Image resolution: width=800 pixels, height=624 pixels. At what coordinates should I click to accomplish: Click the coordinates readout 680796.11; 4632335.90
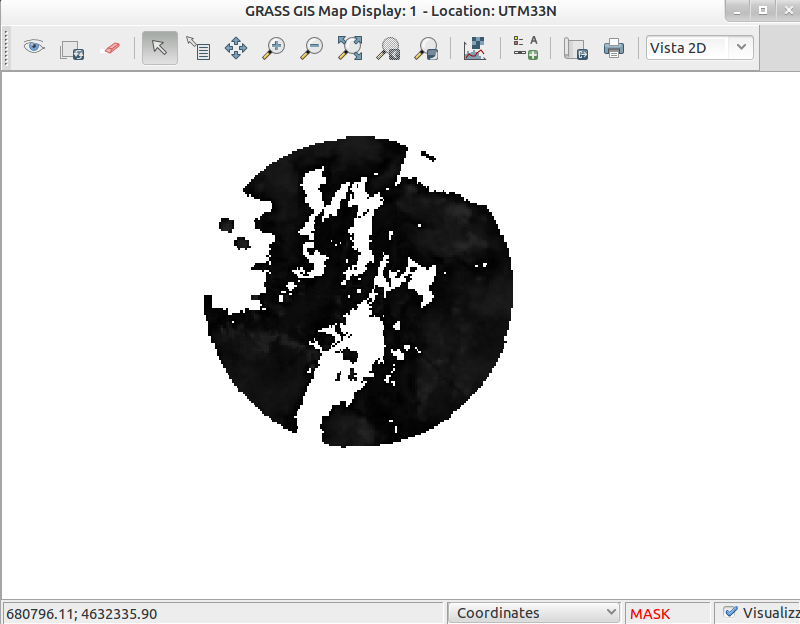(82, 613)
